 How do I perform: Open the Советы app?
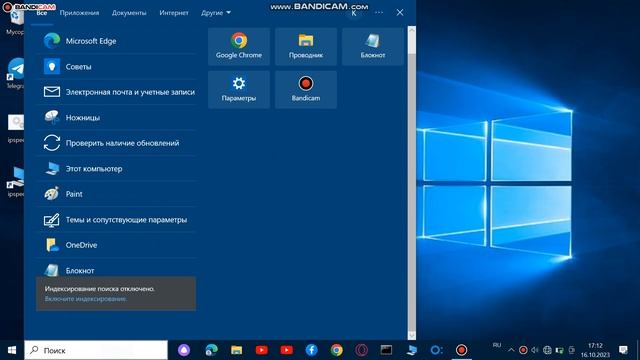[116, 67]
